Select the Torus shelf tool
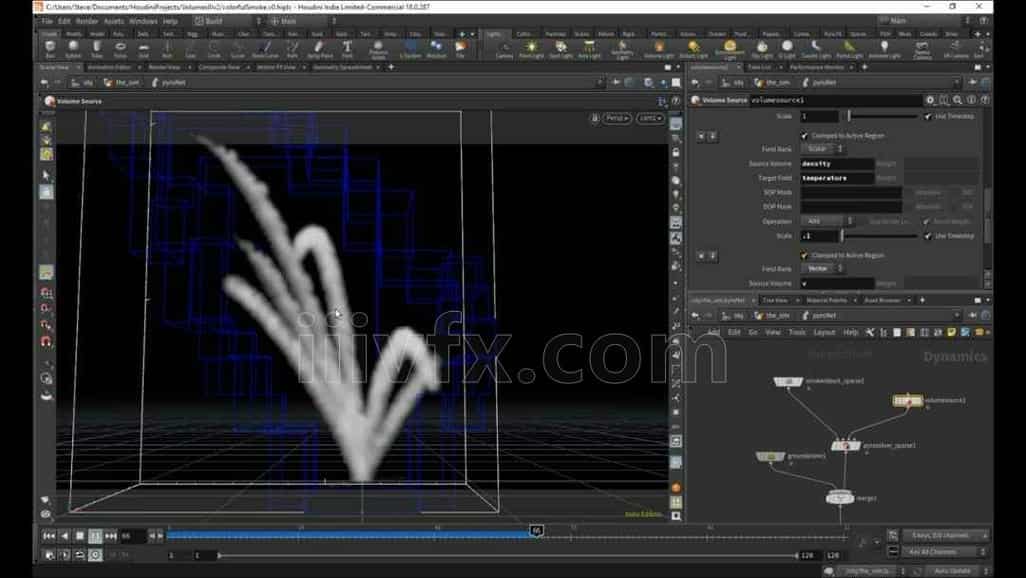 [x=120, y=48]
